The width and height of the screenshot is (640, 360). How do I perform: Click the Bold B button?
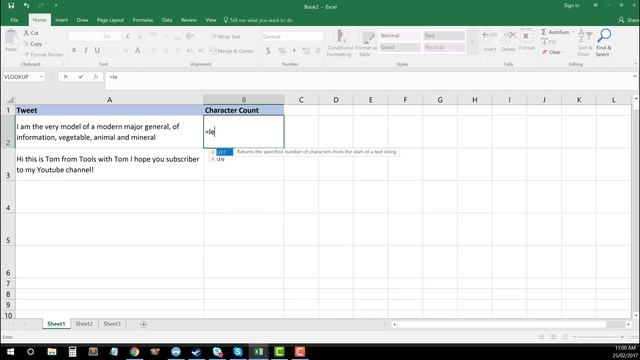(x=74, y=50)
